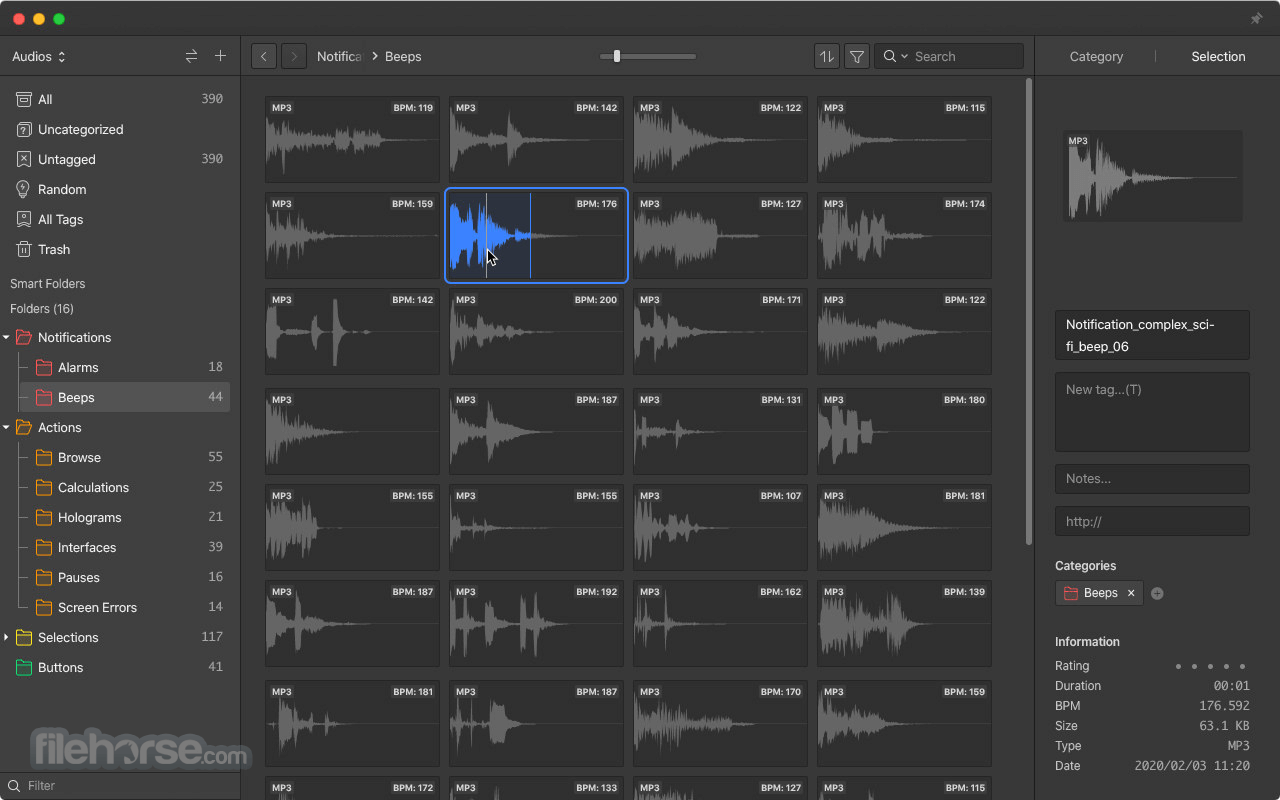Viewport: 1280px width, 800px height.
Task: Select the Alarms folder
Action: 125,367
